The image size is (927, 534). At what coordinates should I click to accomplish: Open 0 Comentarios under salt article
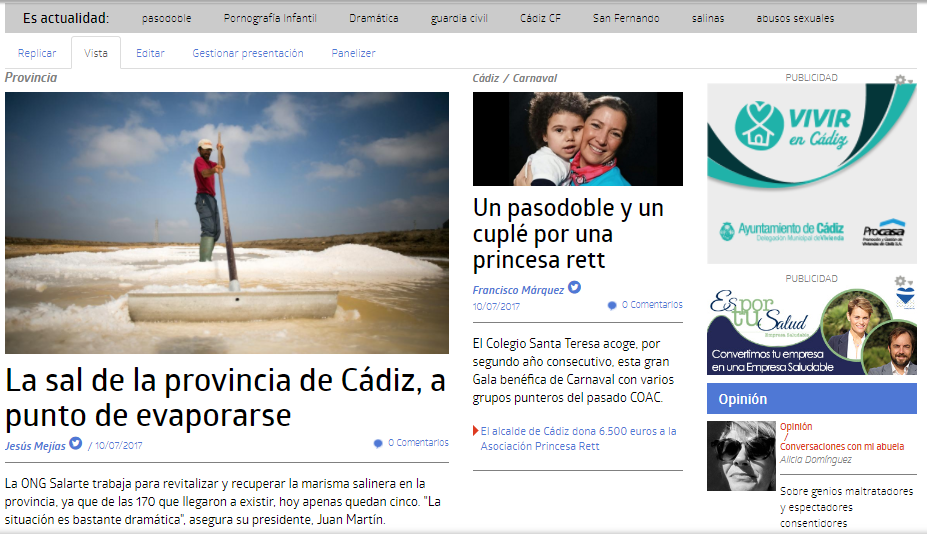(418, 442)
